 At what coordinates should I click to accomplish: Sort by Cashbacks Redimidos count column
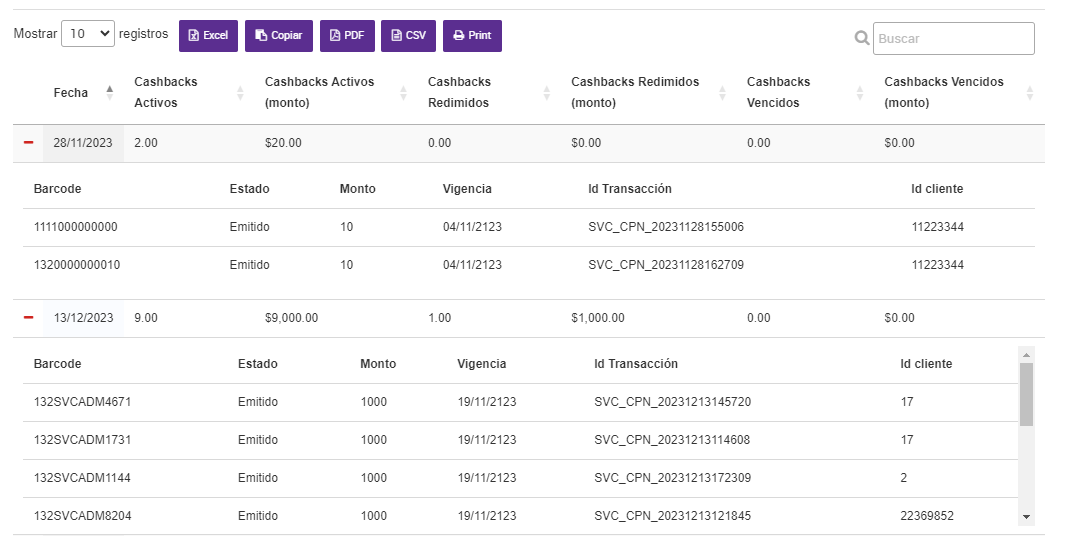click(547, 92)
